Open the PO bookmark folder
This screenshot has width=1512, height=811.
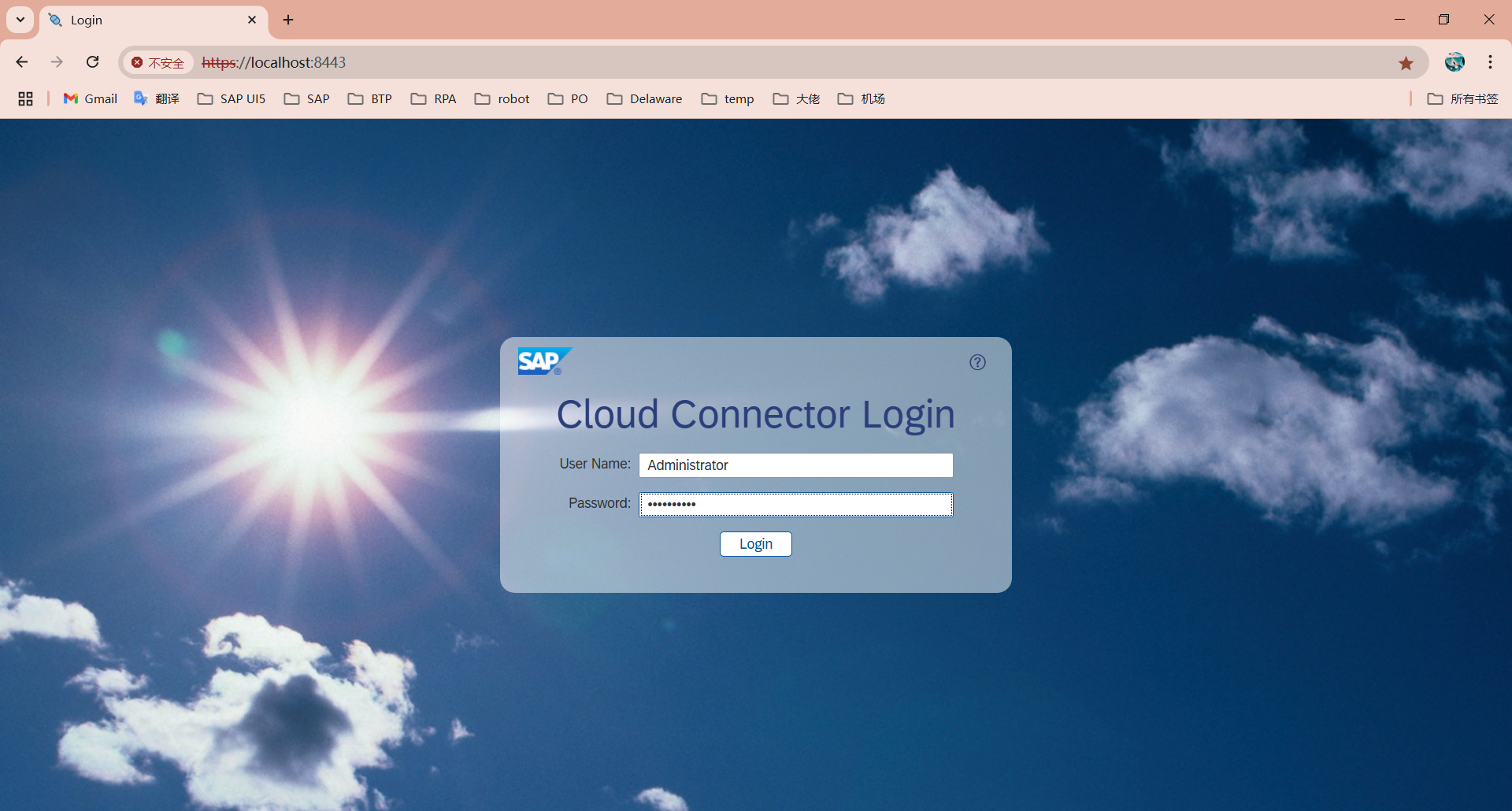coord(568,98)
